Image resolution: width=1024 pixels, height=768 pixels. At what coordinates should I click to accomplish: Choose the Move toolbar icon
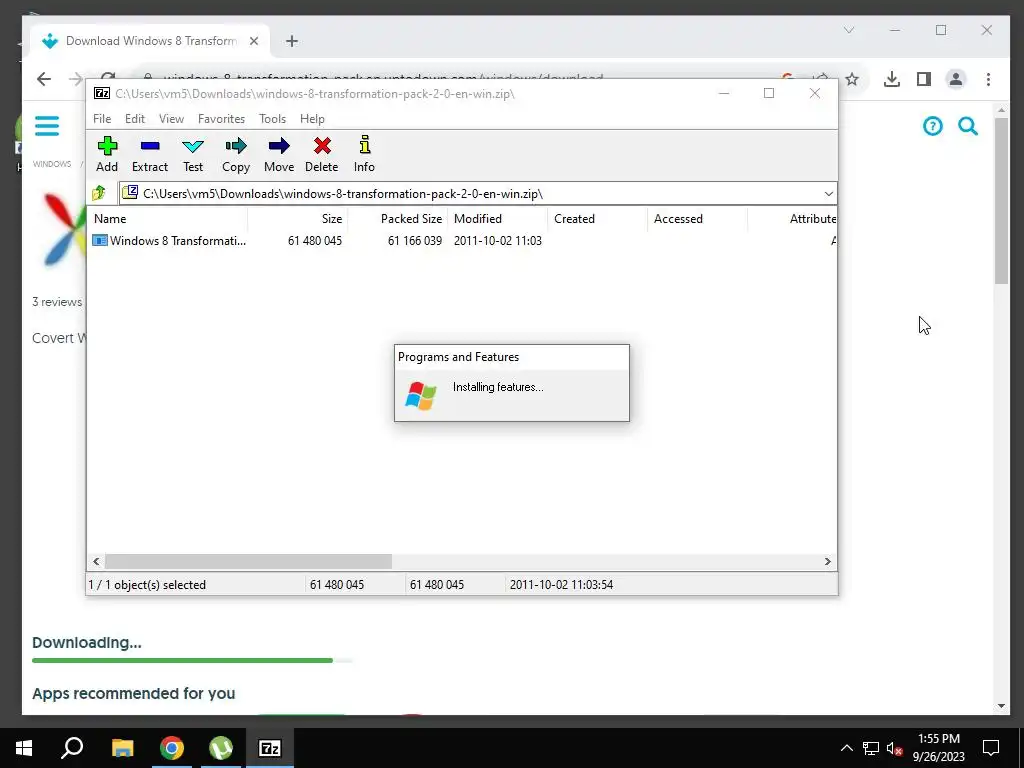pyautogui.click(x=279, y=154)
